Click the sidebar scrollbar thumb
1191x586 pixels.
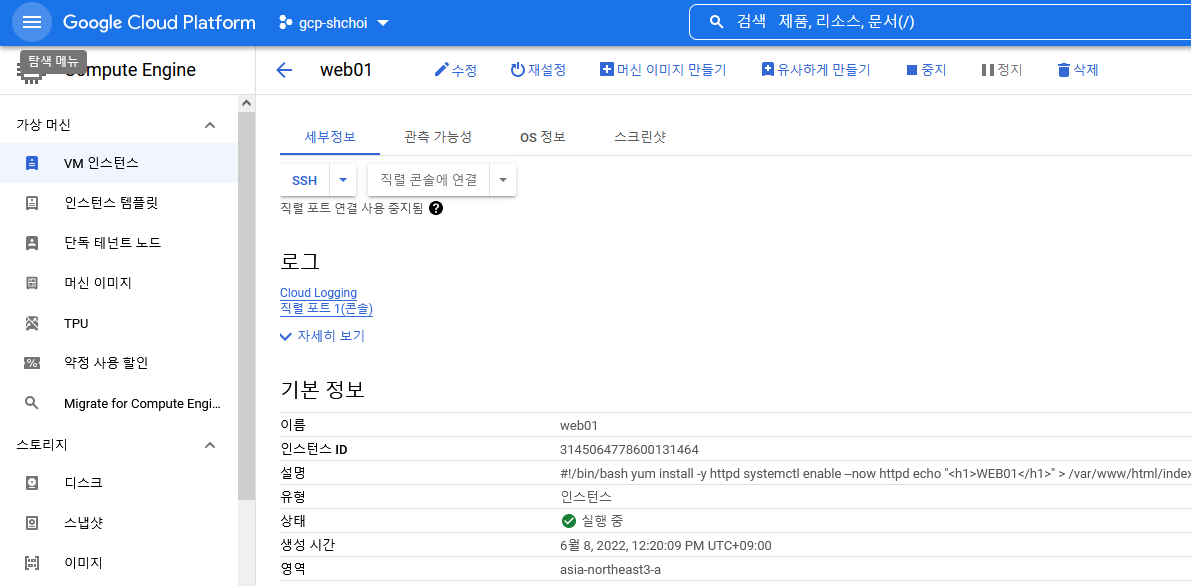click(x=246, y=304)
